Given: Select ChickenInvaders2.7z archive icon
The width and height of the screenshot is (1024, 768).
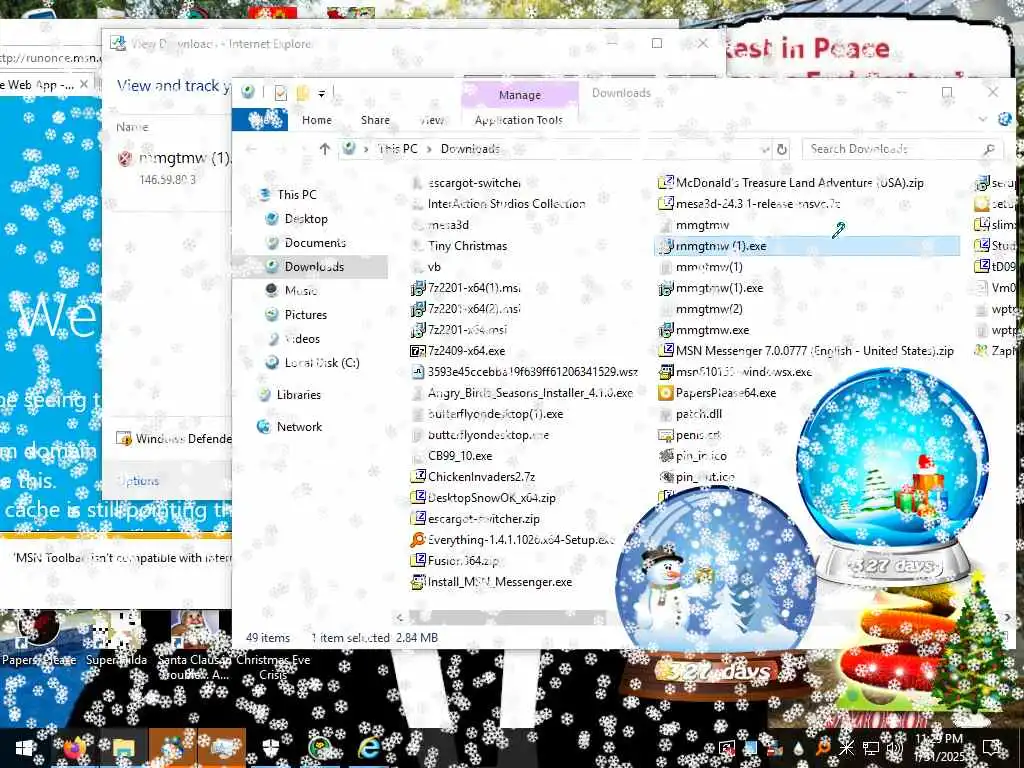Looking at the screenshot, I should pos(417,477).
